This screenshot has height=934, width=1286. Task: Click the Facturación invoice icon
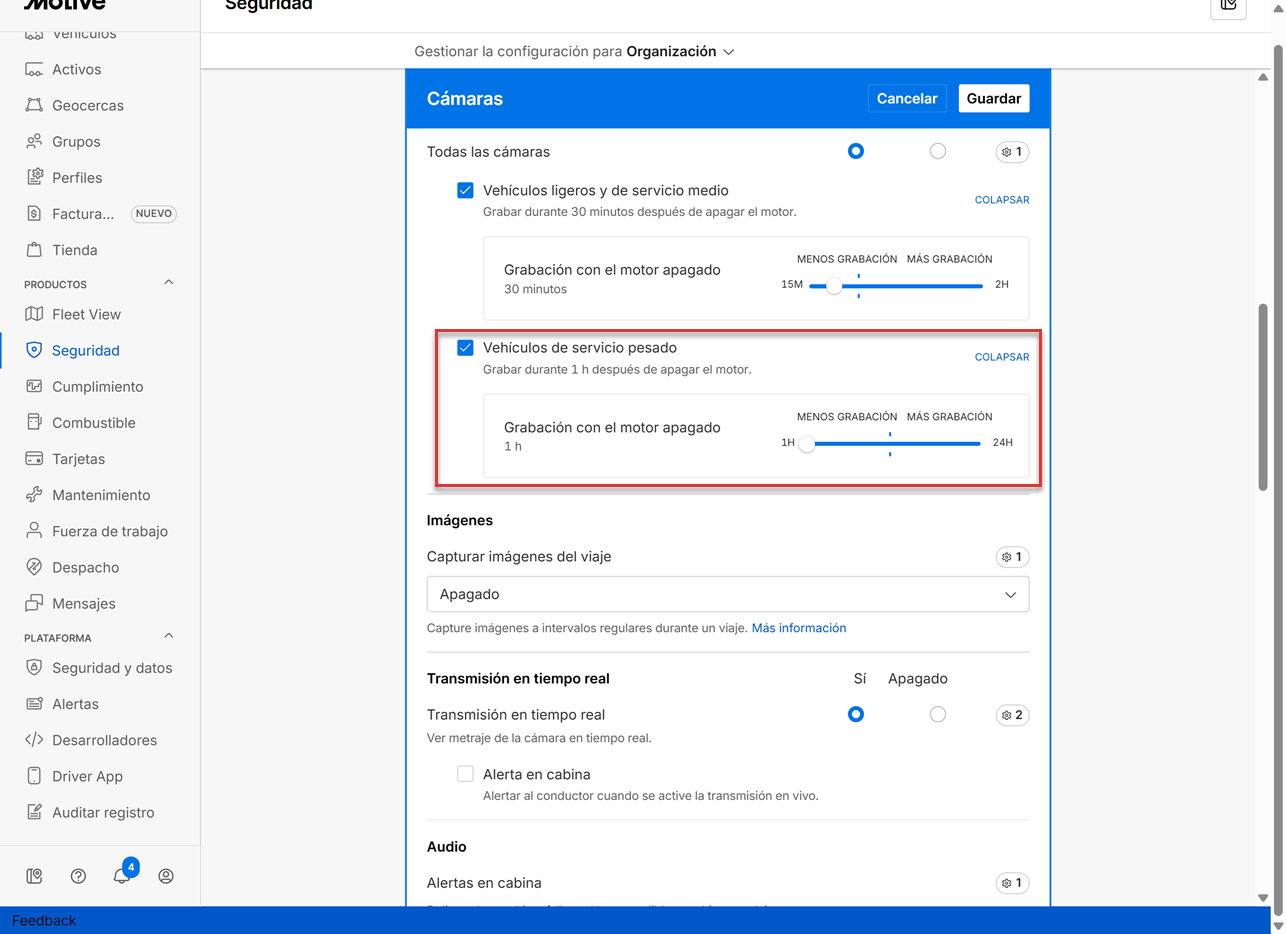coord(34,213)
